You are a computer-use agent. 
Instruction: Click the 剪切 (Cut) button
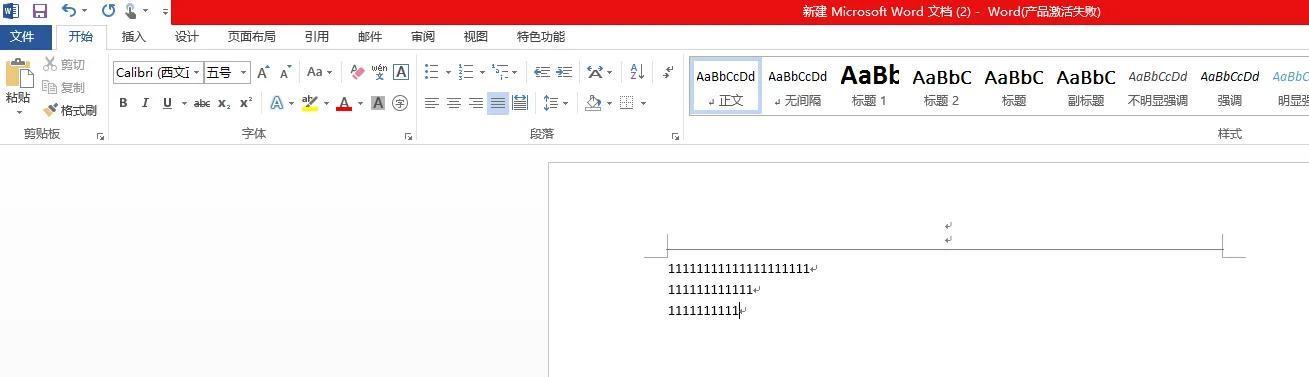coord(65,64)
